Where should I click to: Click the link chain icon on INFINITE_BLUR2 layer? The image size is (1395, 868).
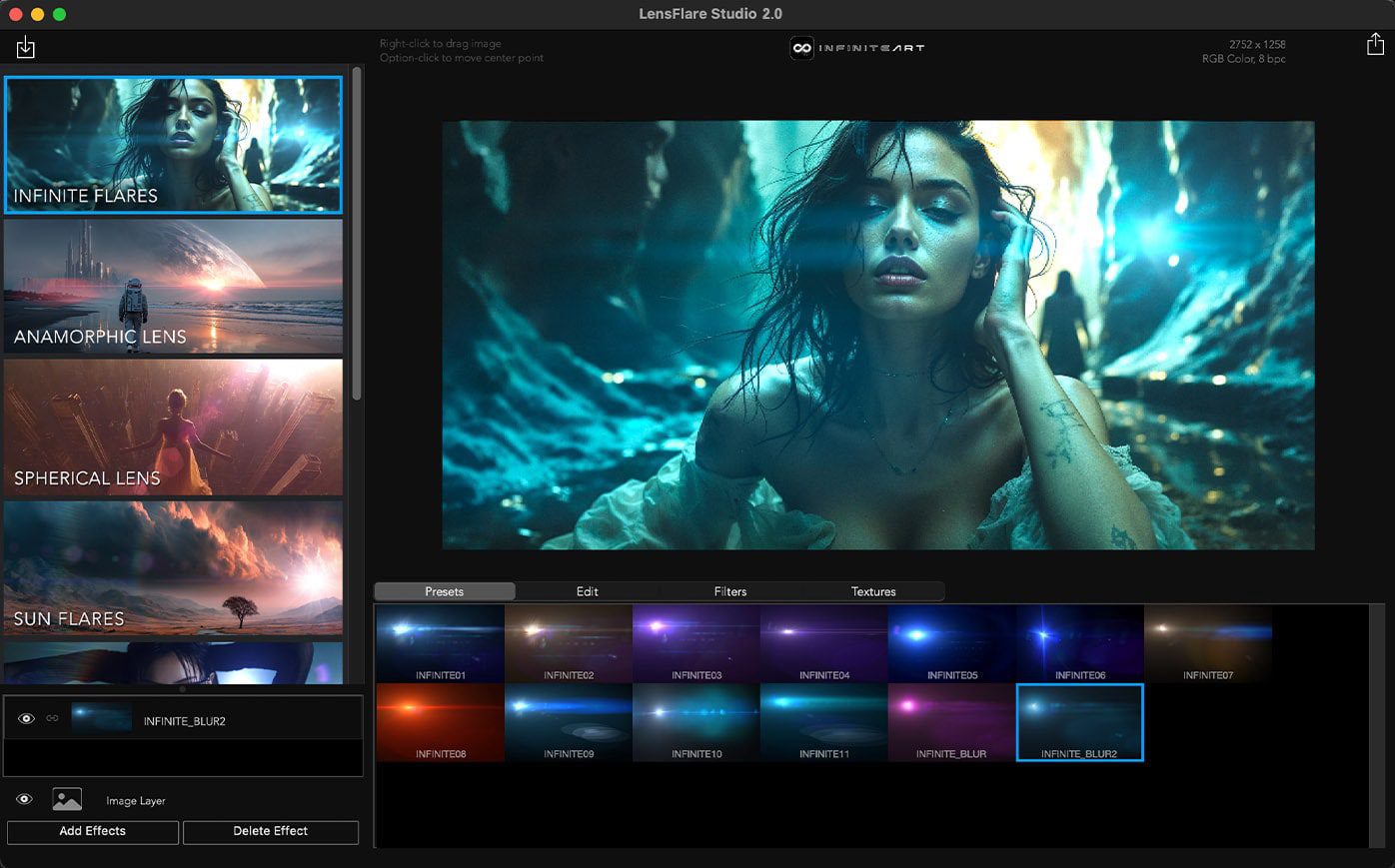tap(52, 718)
